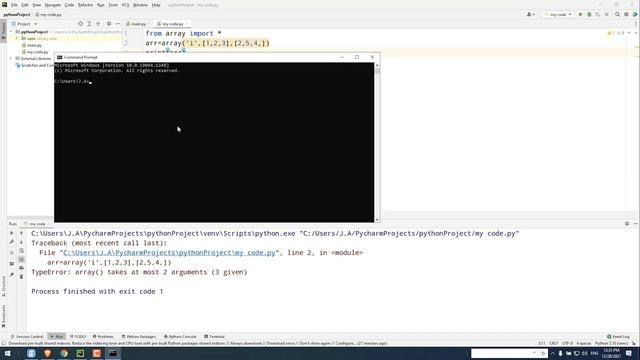The width and height of the screenshot is (640, 360).
Task: Open the Code menu
Action: coord(69,5)
